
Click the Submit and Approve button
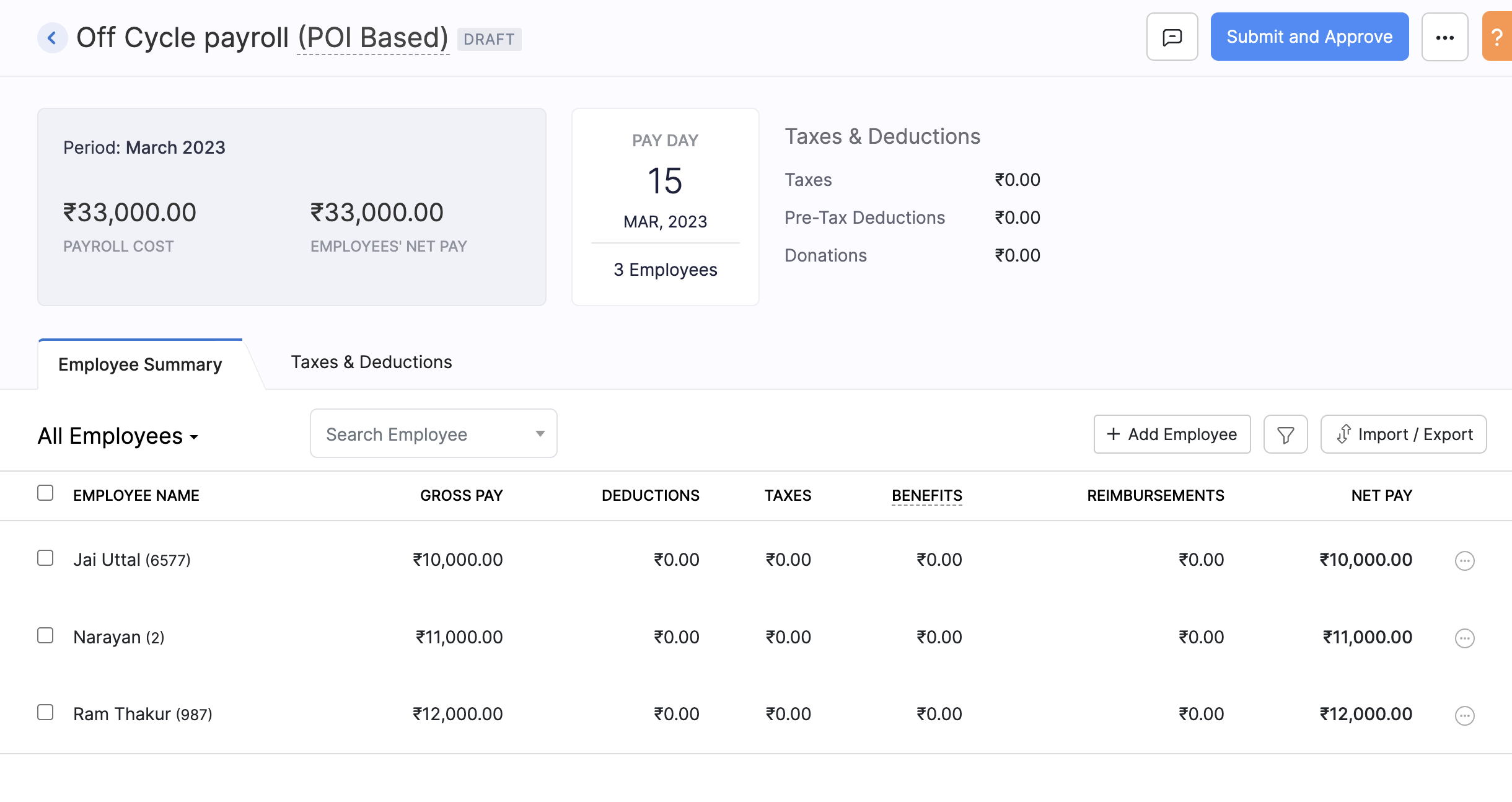click(x=1309, y=38)
